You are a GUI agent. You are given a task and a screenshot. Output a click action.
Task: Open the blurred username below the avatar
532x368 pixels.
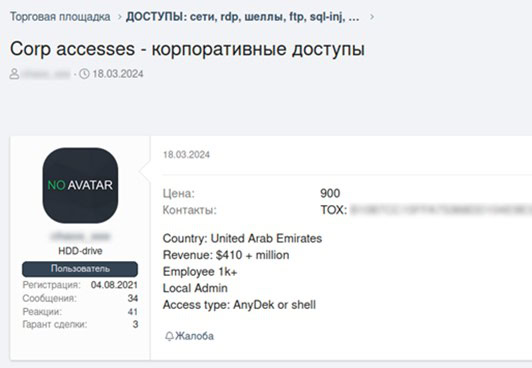tap(80, 236)
